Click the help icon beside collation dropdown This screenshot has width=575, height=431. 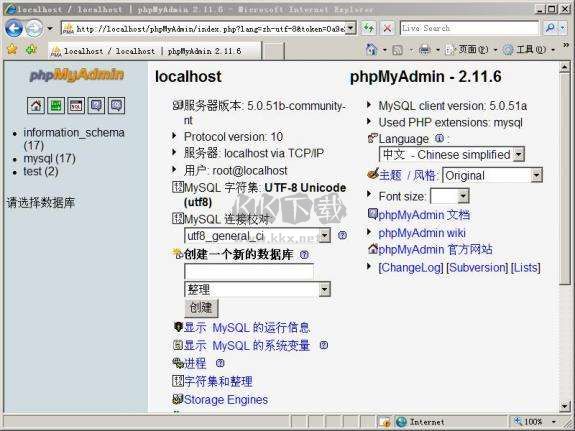[342, 235]
